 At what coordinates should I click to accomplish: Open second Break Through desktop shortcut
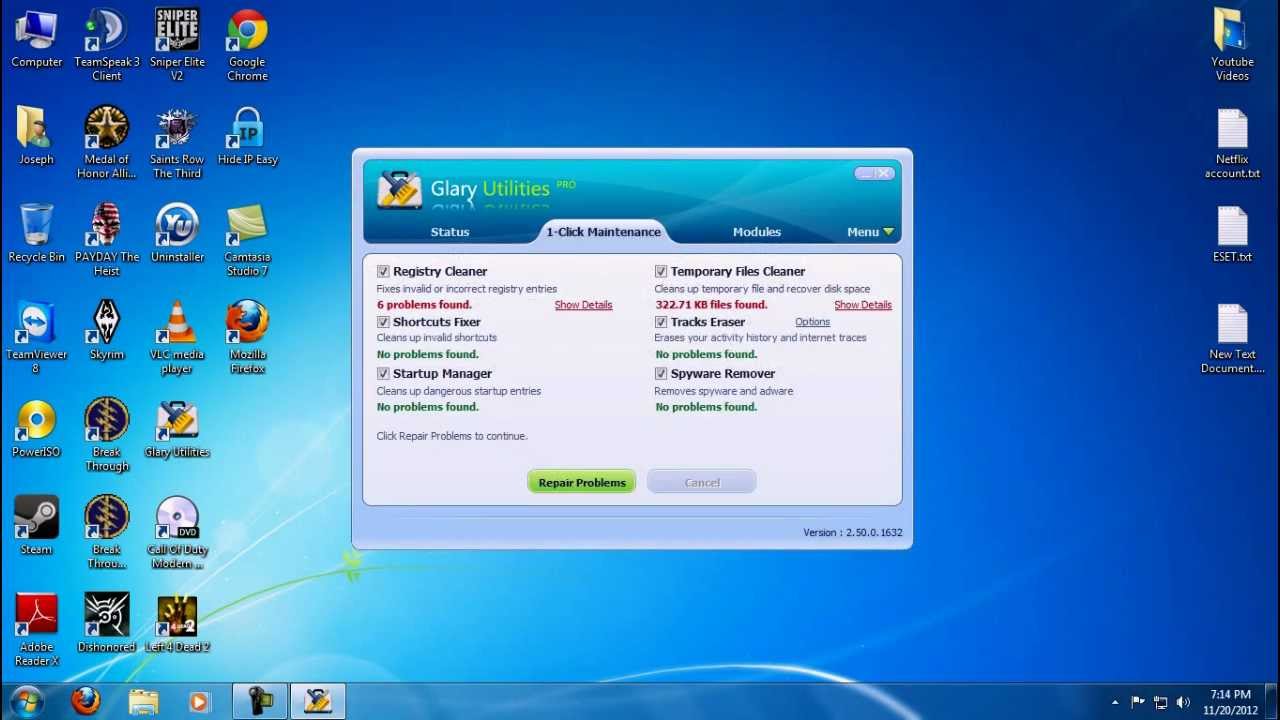point(107,532)
